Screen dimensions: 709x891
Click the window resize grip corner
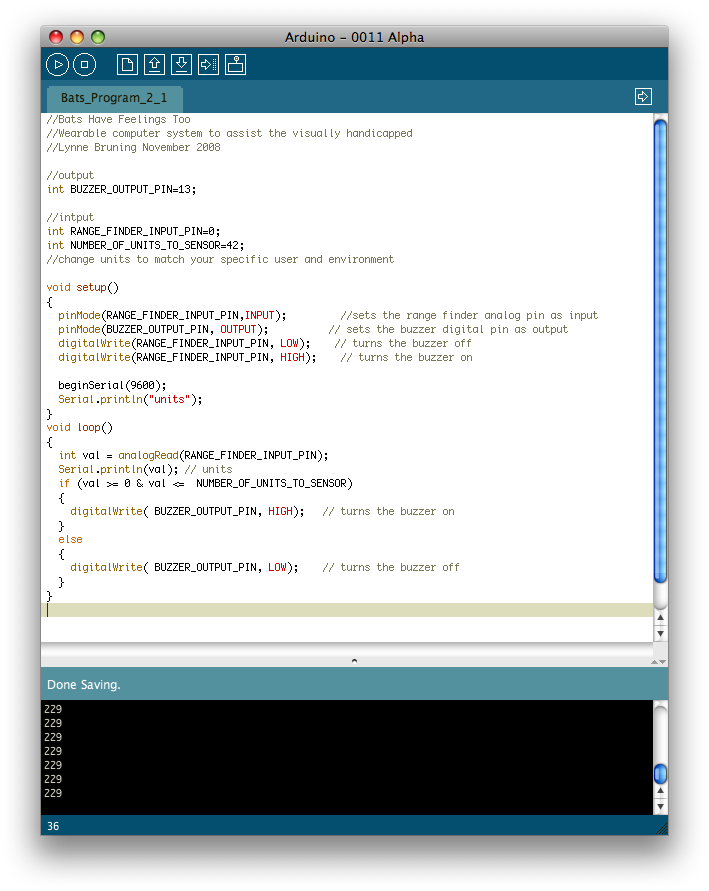pyautogui.click(x=661, y=828)
